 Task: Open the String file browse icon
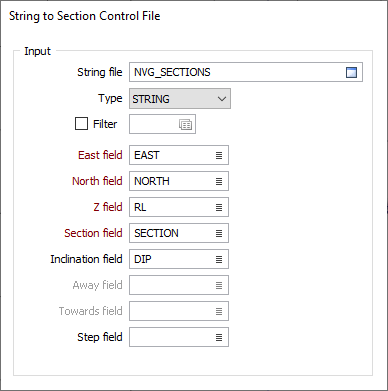[351, 72]
